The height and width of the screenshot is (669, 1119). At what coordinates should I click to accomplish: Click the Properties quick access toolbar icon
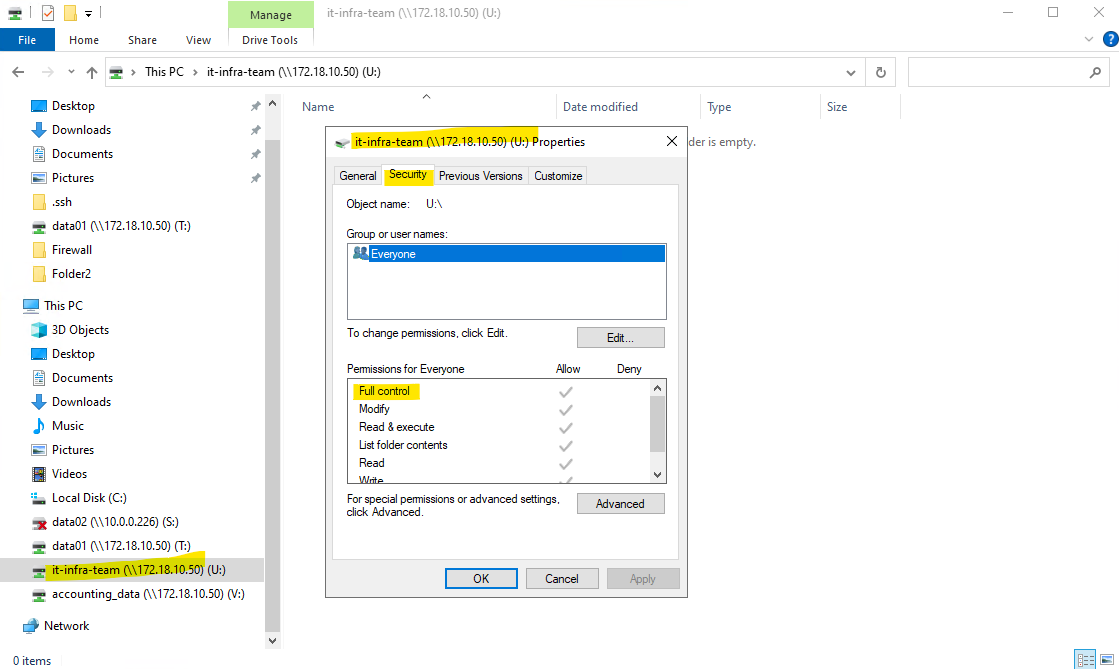point(48,13)
